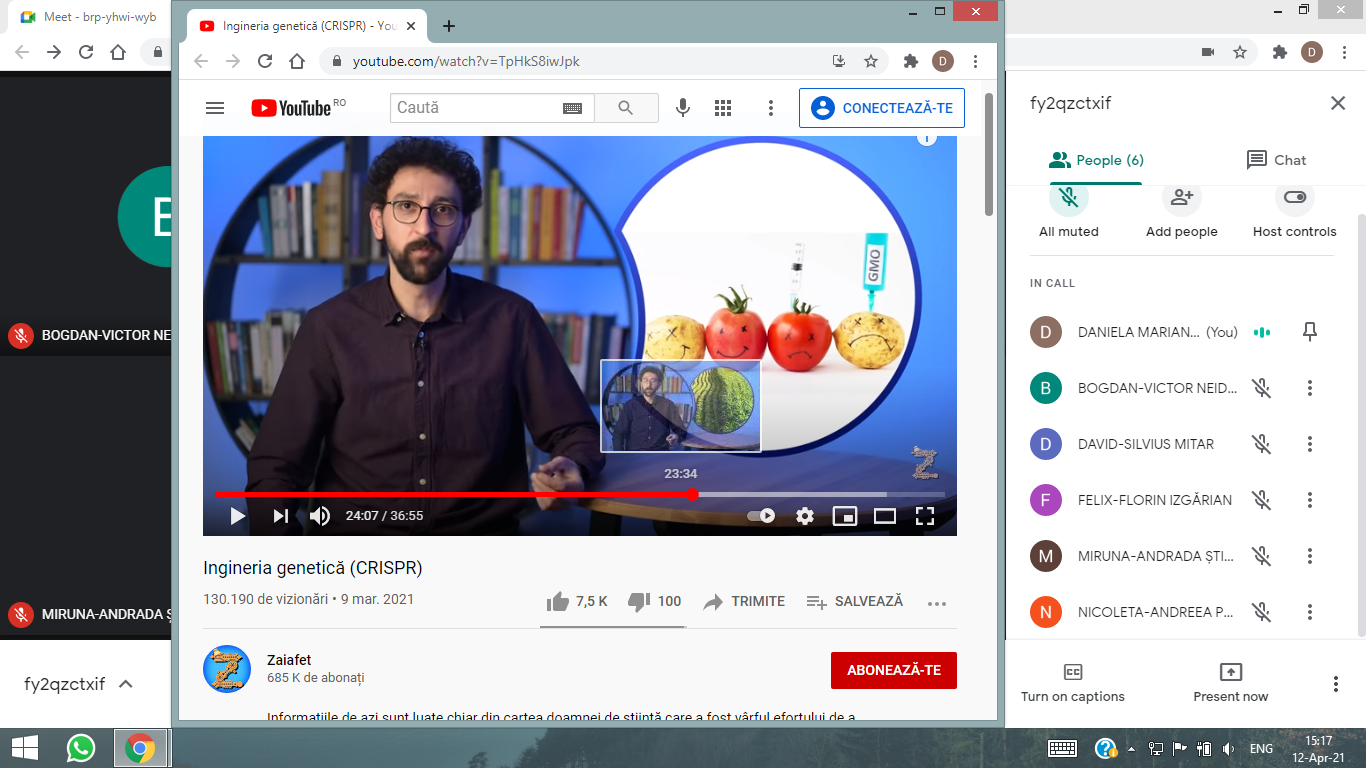Open the Zaiafet channel name link

[x=289, y=660]
